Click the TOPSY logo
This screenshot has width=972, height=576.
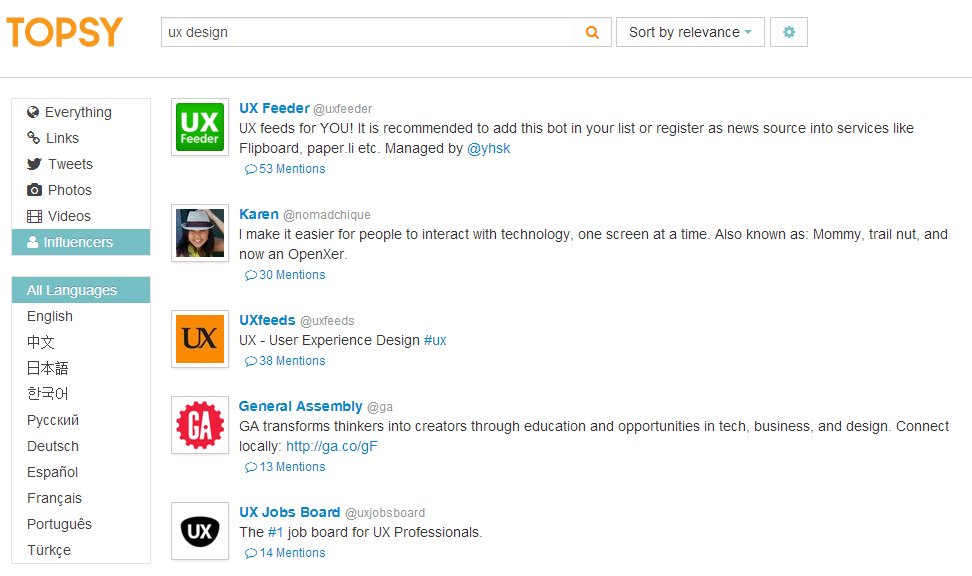click(x=64, y=32)
